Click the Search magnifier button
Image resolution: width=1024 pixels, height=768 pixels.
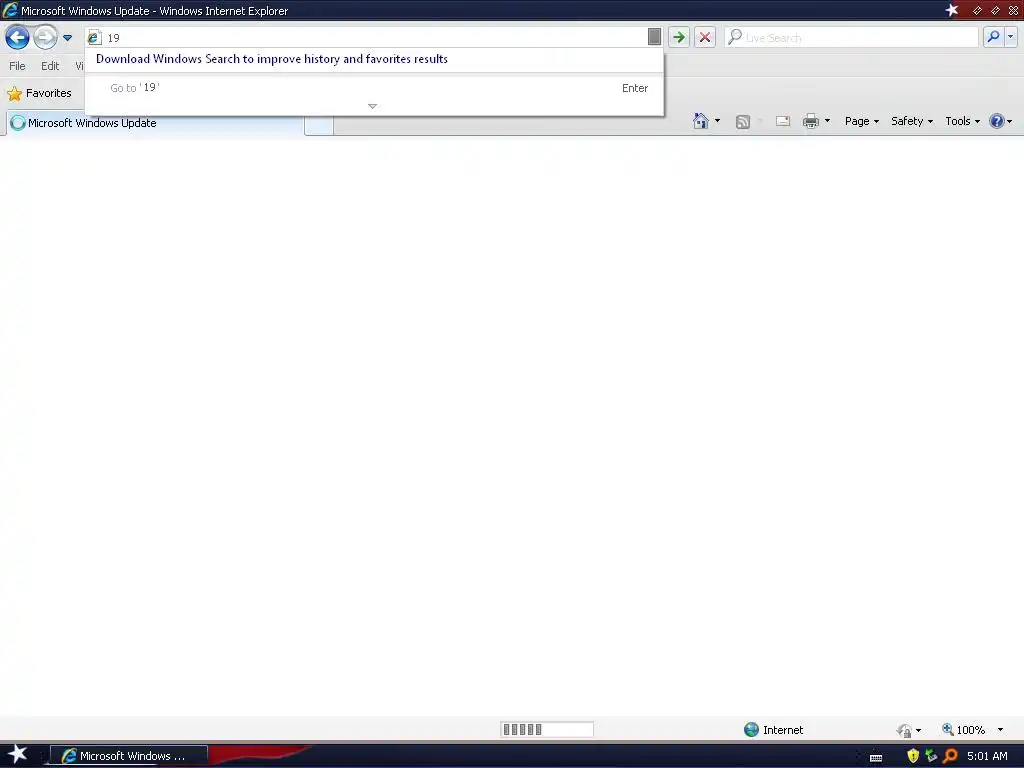pos(993,37)
